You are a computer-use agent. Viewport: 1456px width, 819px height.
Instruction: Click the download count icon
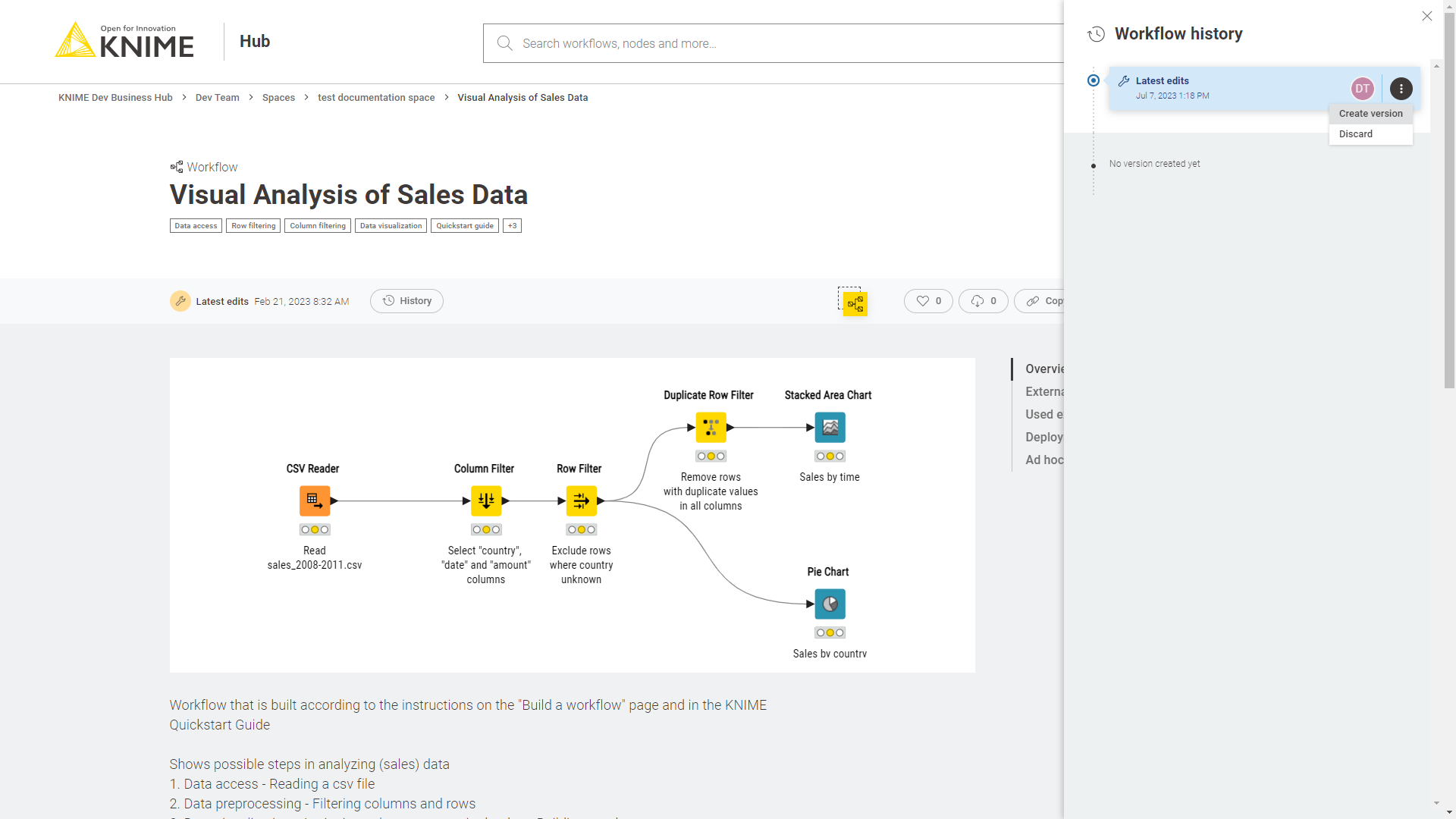[975, 301]
